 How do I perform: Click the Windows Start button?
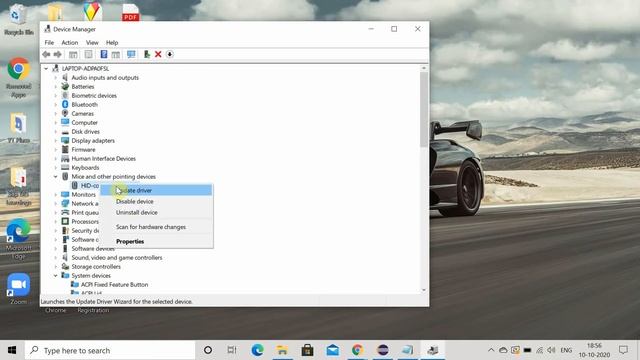point(12,350)
